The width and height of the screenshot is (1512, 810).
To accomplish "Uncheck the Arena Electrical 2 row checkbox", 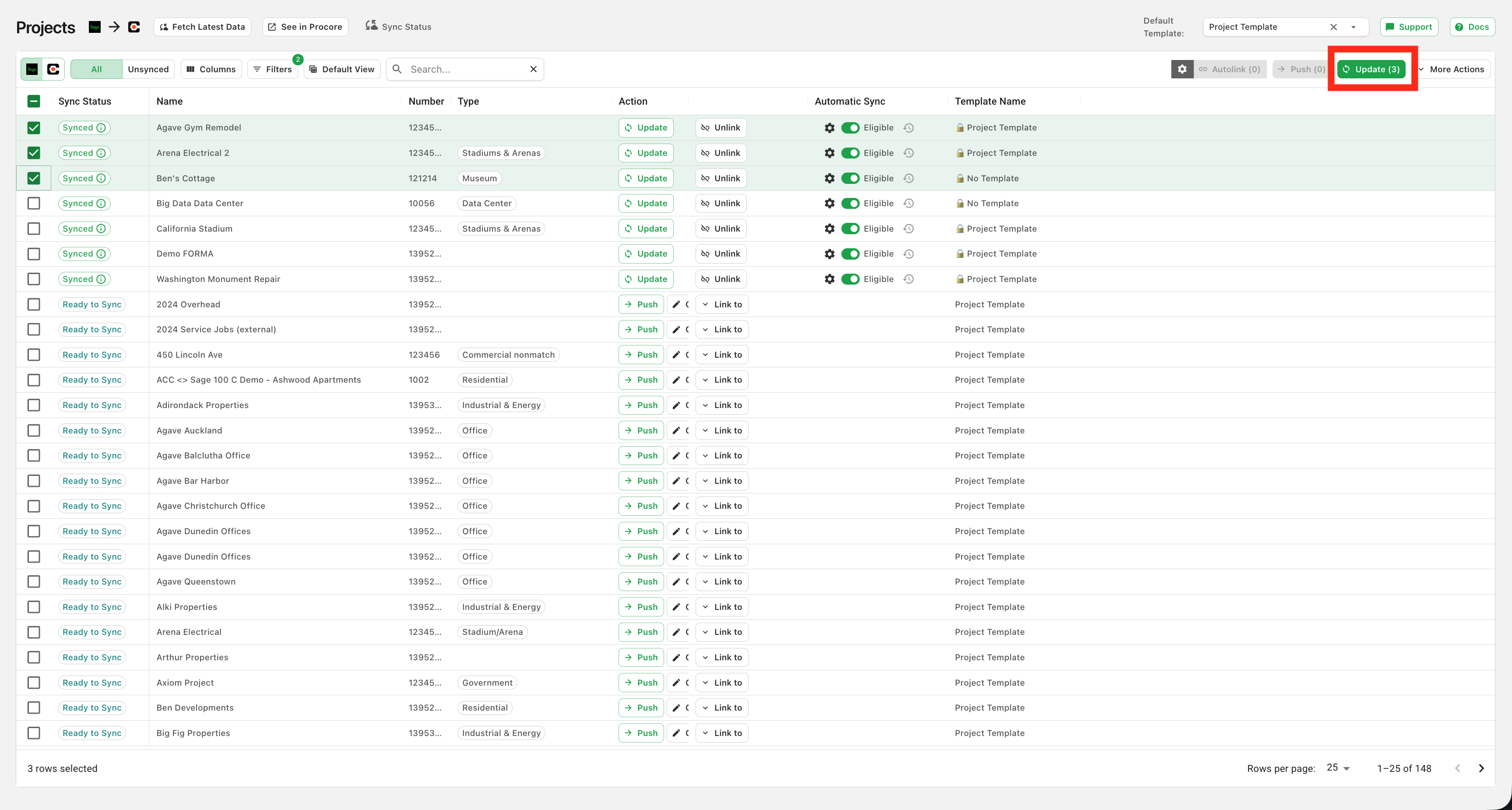I will pos(34,153).
